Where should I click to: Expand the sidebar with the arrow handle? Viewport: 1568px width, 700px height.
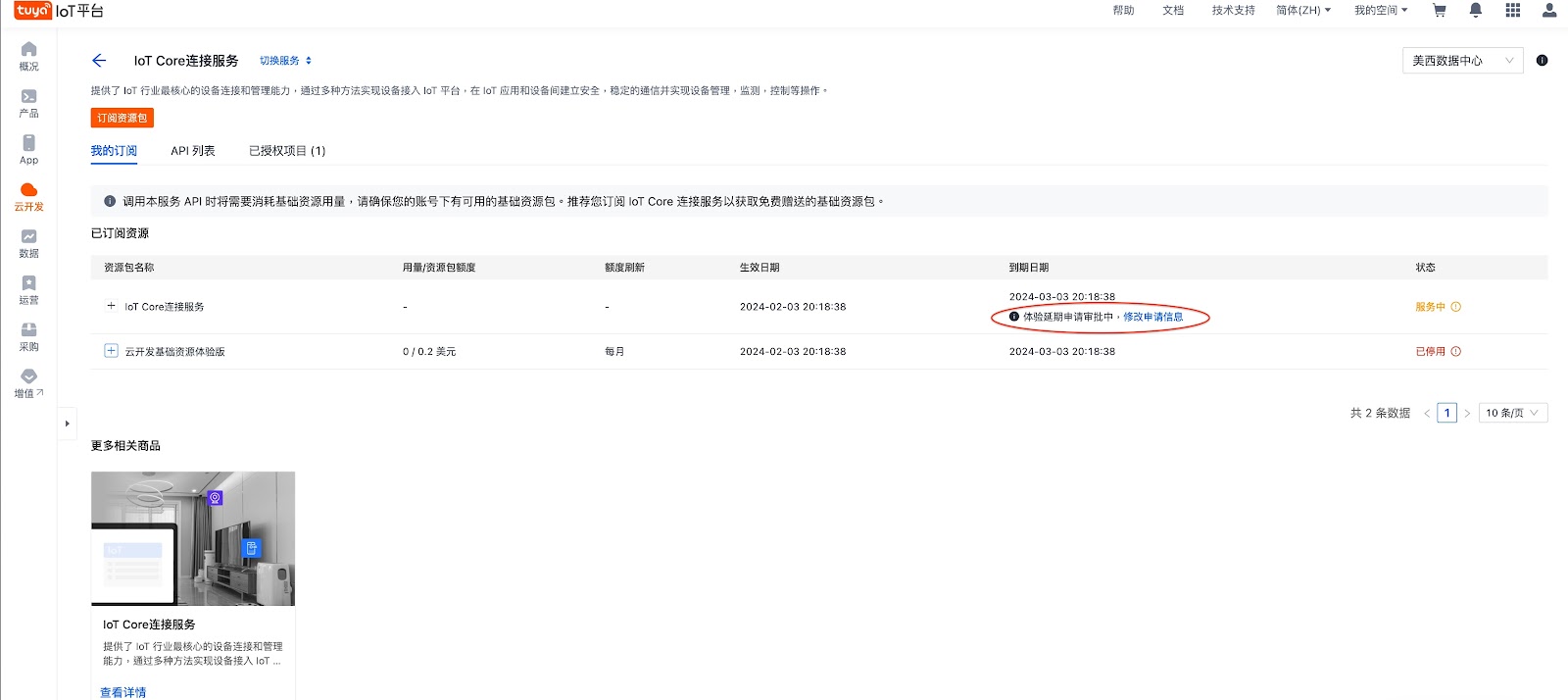tap(67, 424)
